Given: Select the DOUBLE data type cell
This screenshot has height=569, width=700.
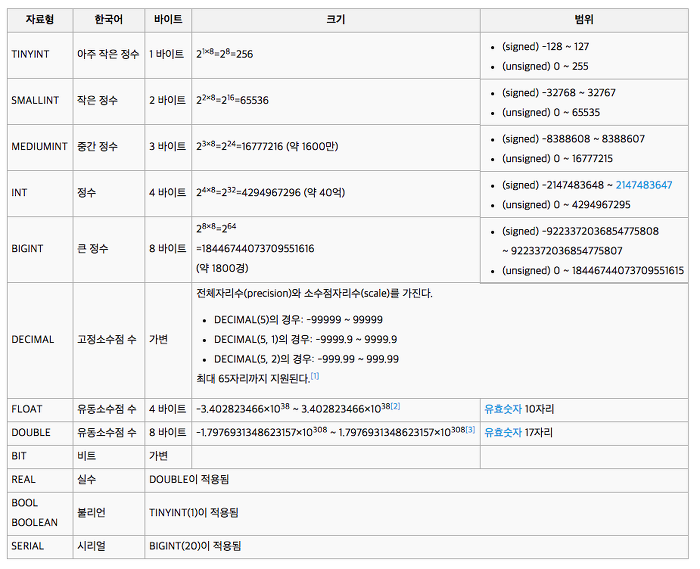Looking at the screenshot, I should click(40, 433).
